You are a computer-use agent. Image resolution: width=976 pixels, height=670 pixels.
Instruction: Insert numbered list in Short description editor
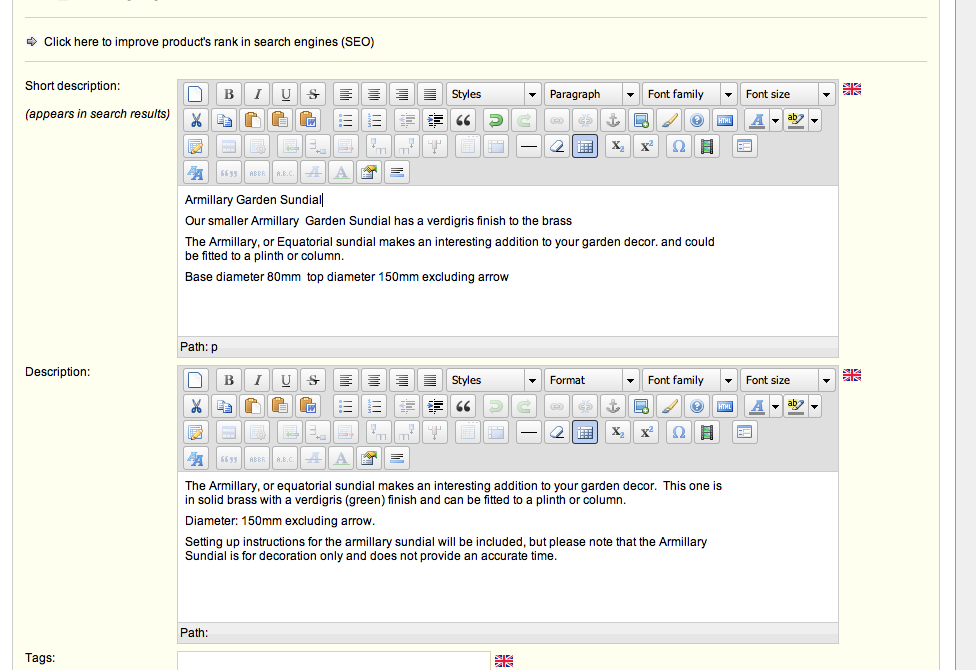pyautogui.click(x=374, y=120)
